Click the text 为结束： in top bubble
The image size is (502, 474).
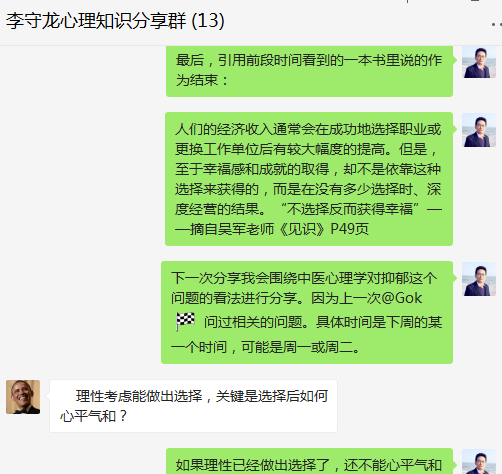point(202,80)
